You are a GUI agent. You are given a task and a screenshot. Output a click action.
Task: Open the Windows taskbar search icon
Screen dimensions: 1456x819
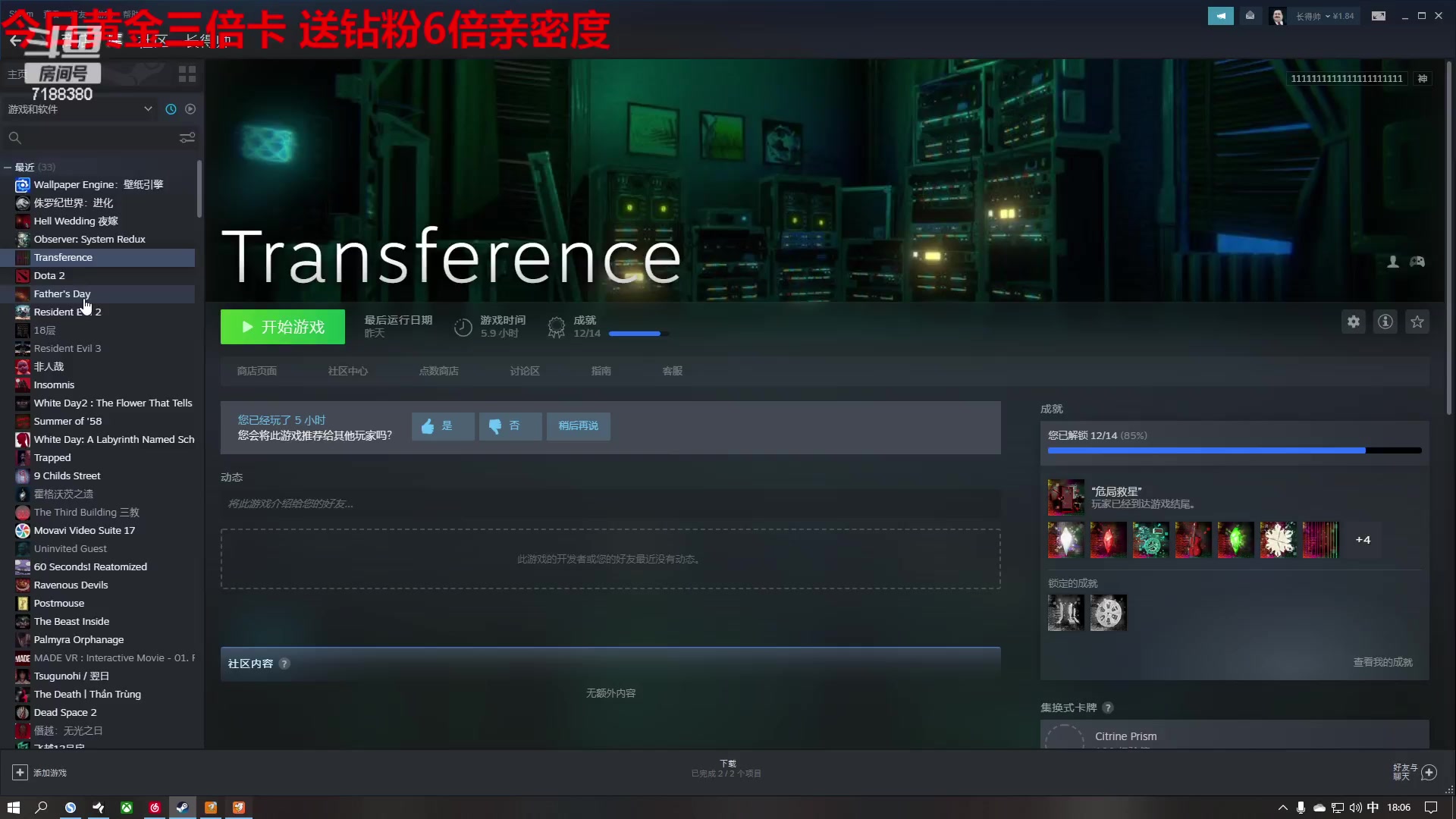point(42,808)
